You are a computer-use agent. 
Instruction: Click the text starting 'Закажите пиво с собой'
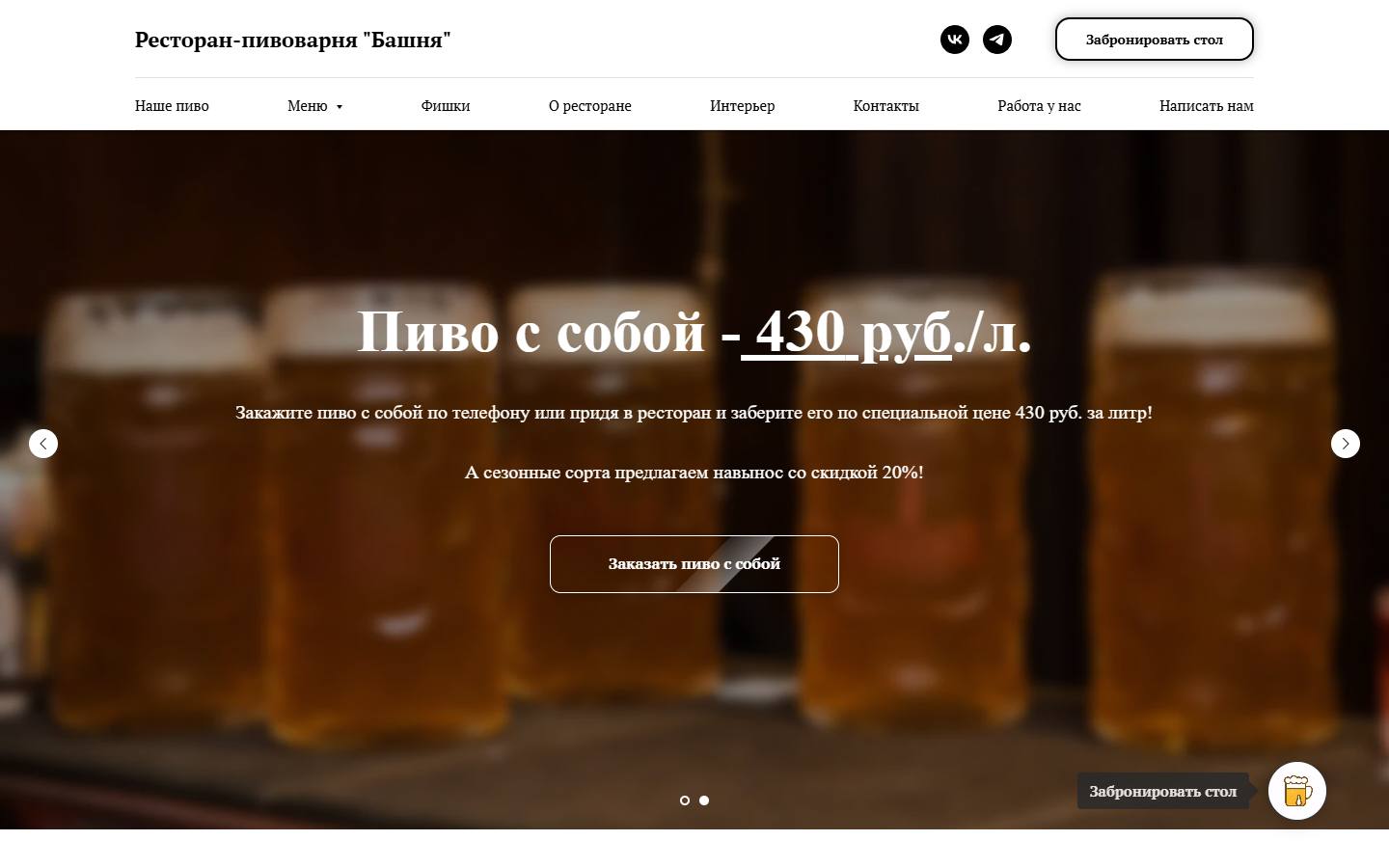[694, 413]
